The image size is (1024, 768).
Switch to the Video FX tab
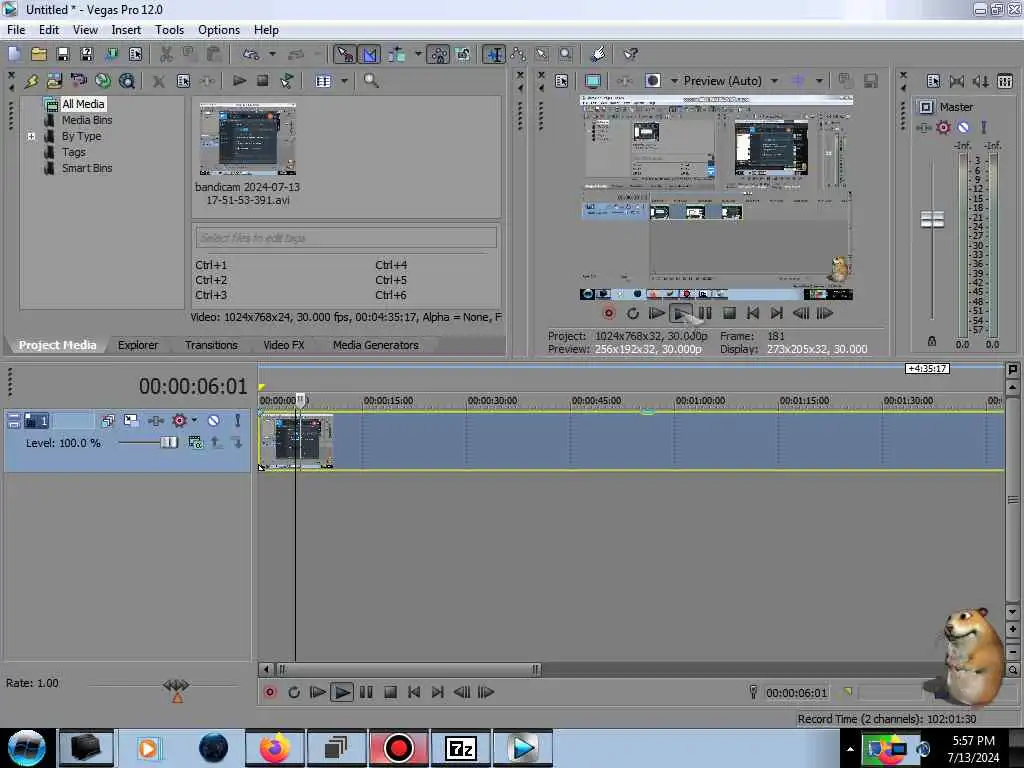point(283,345)
